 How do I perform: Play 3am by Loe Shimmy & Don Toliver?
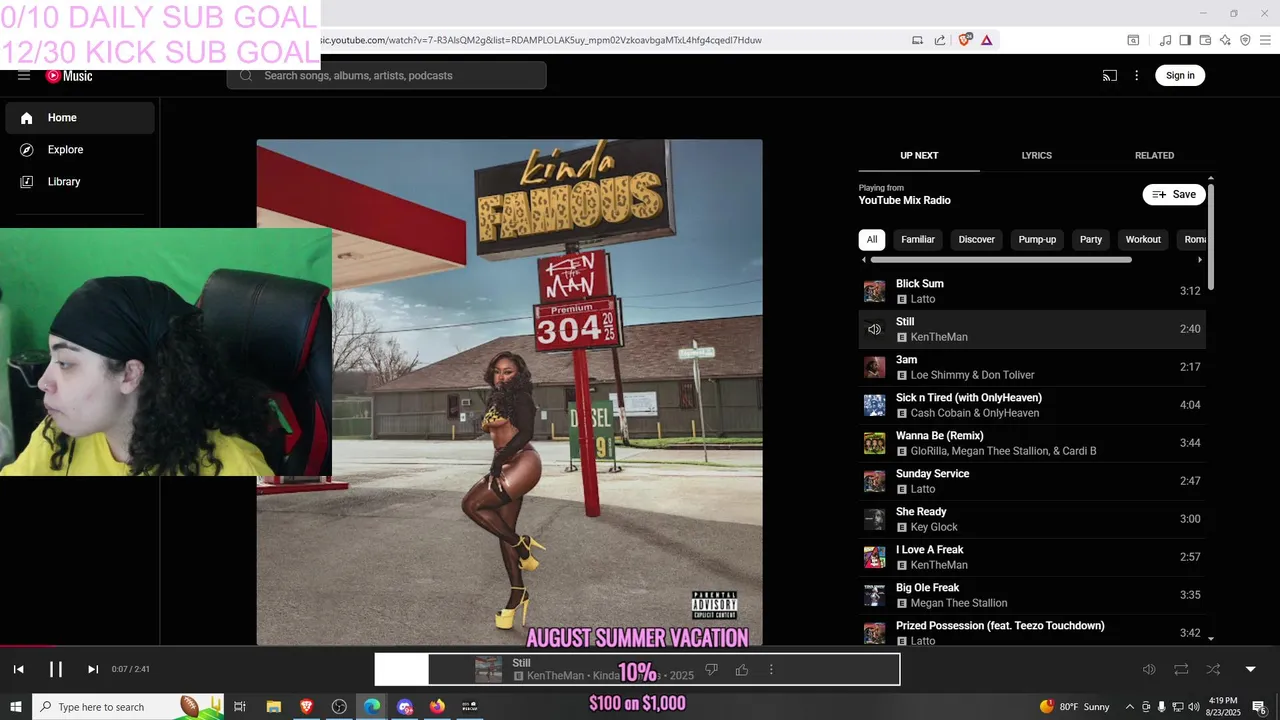click(x=1032, y=367)
